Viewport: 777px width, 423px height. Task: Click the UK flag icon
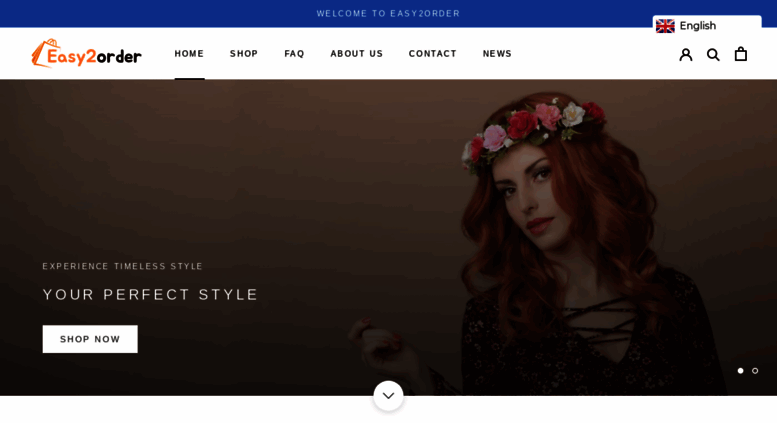point(665,26)
